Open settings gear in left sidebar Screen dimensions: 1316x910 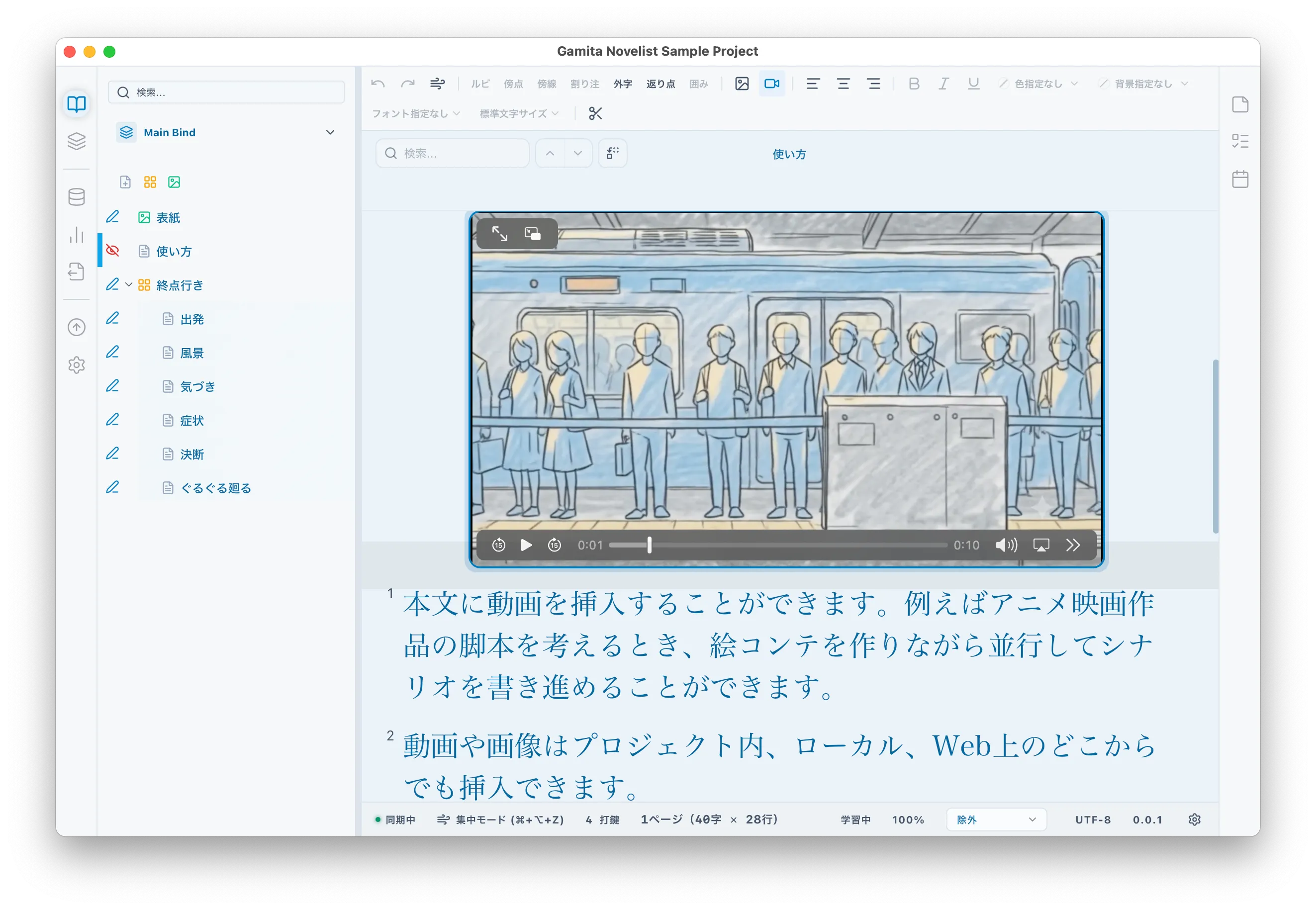[x=77, y=365]
